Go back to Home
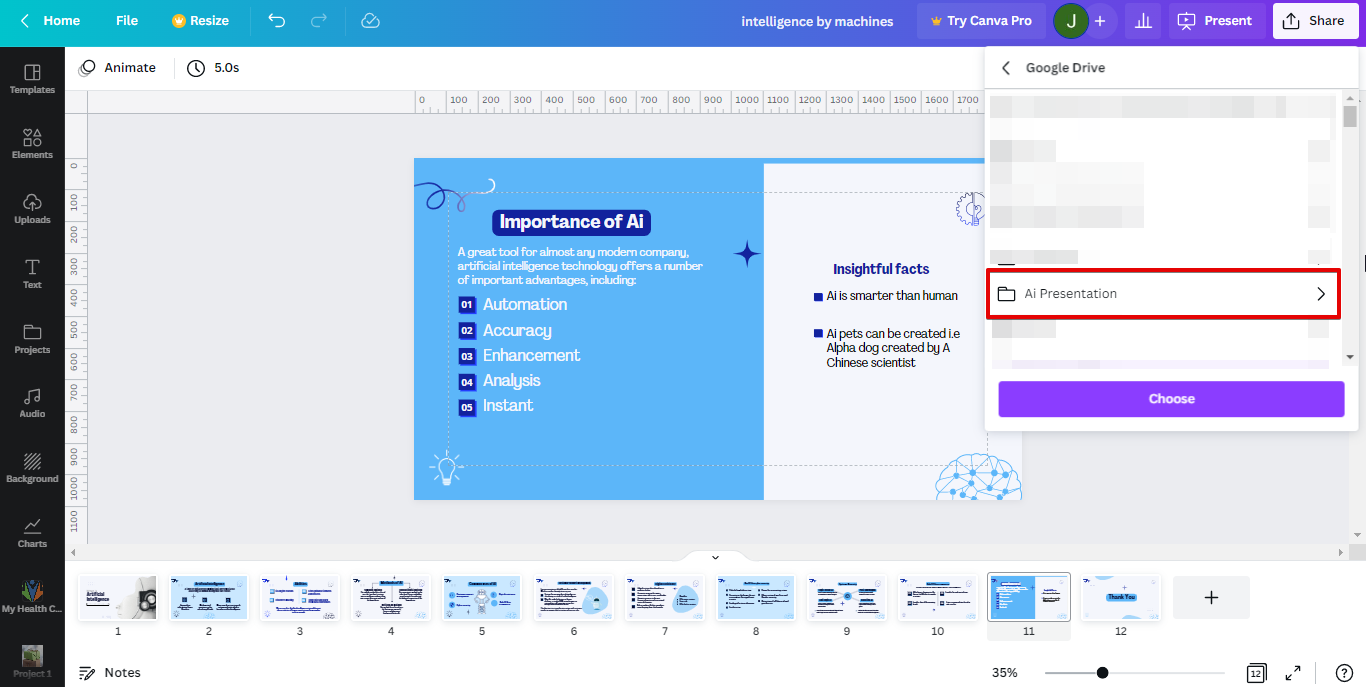1366x687 pixels. pos(50,21)
